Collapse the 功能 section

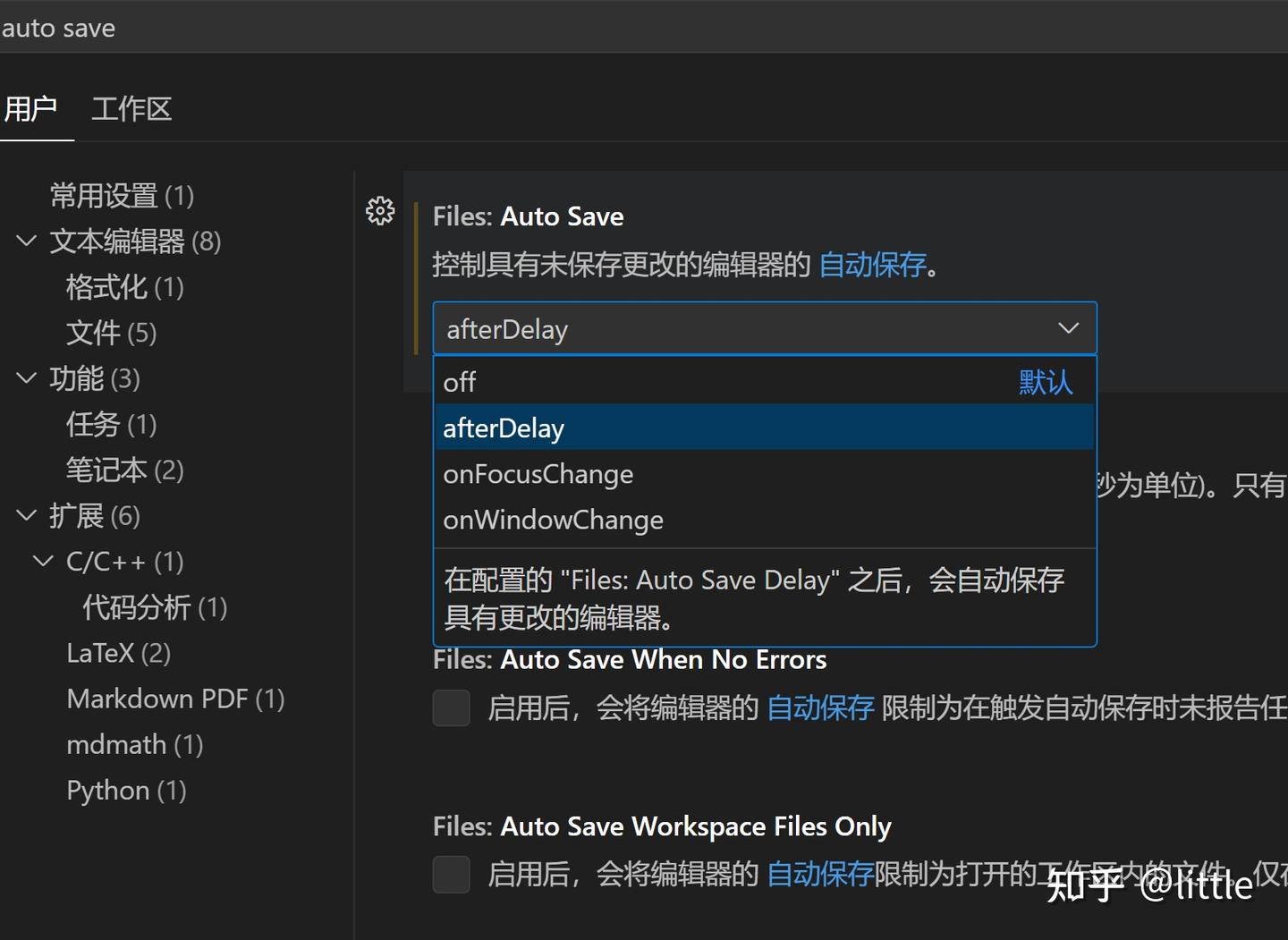pos(25,378)
